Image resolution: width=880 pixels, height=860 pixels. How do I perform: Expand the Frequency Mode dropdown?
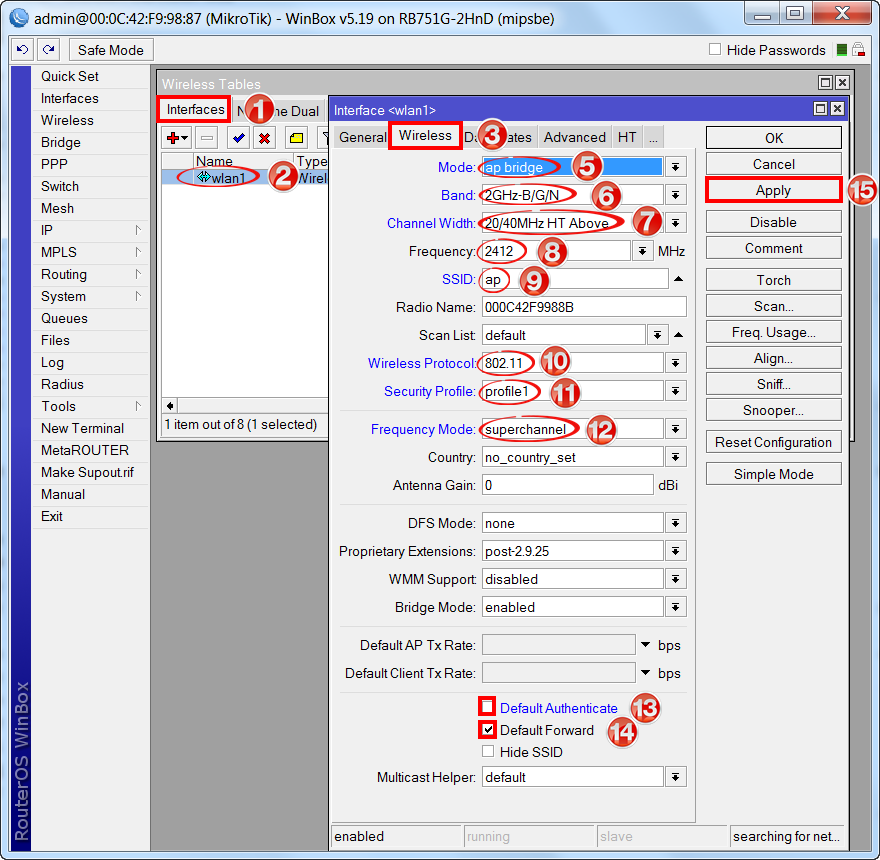tap(676, 429)
